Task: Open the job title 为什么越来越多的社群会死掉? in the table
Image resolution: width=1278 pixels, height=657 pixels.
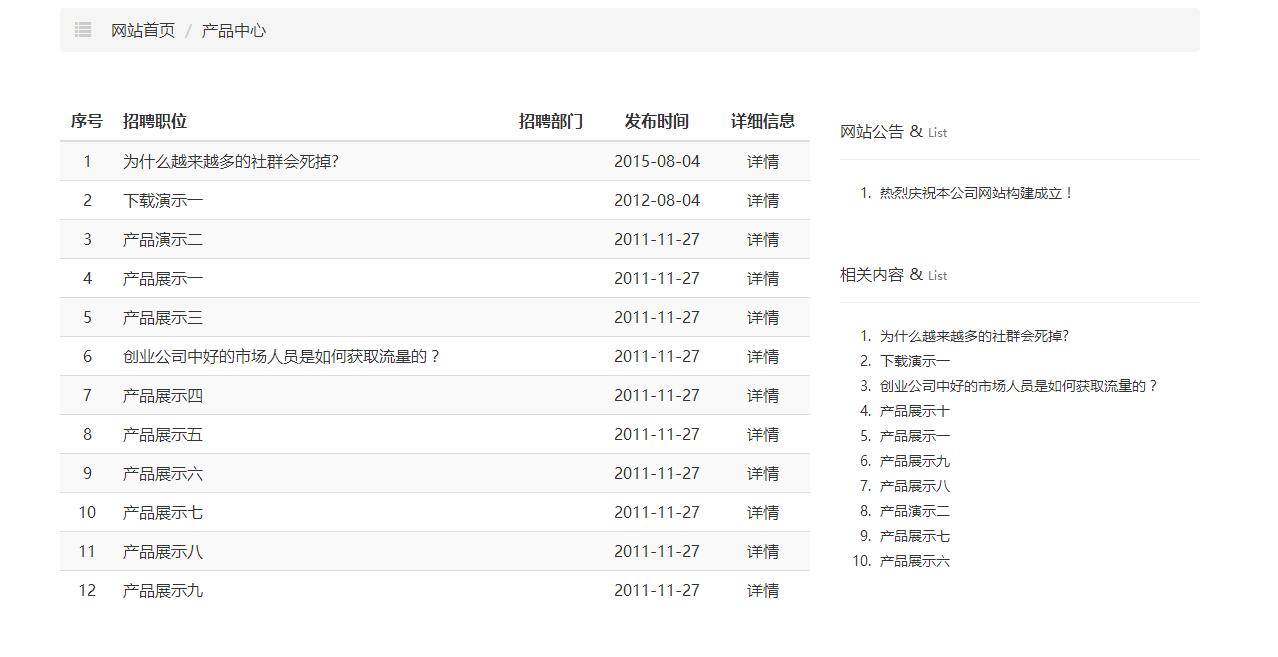Action: pyautogui.click(x=230, y=161)
